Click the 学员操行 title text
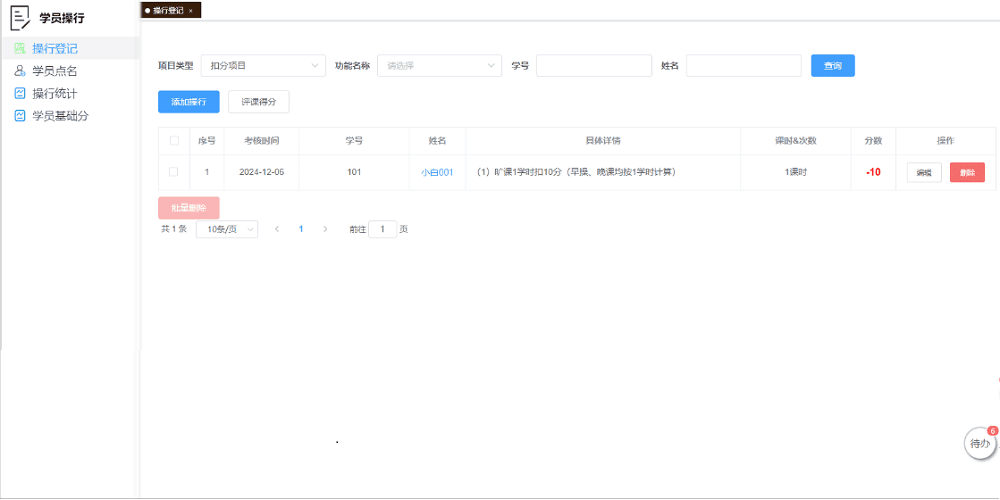Screen dimensions: 1000x500 pyautogui.click(x=62, y=18)
